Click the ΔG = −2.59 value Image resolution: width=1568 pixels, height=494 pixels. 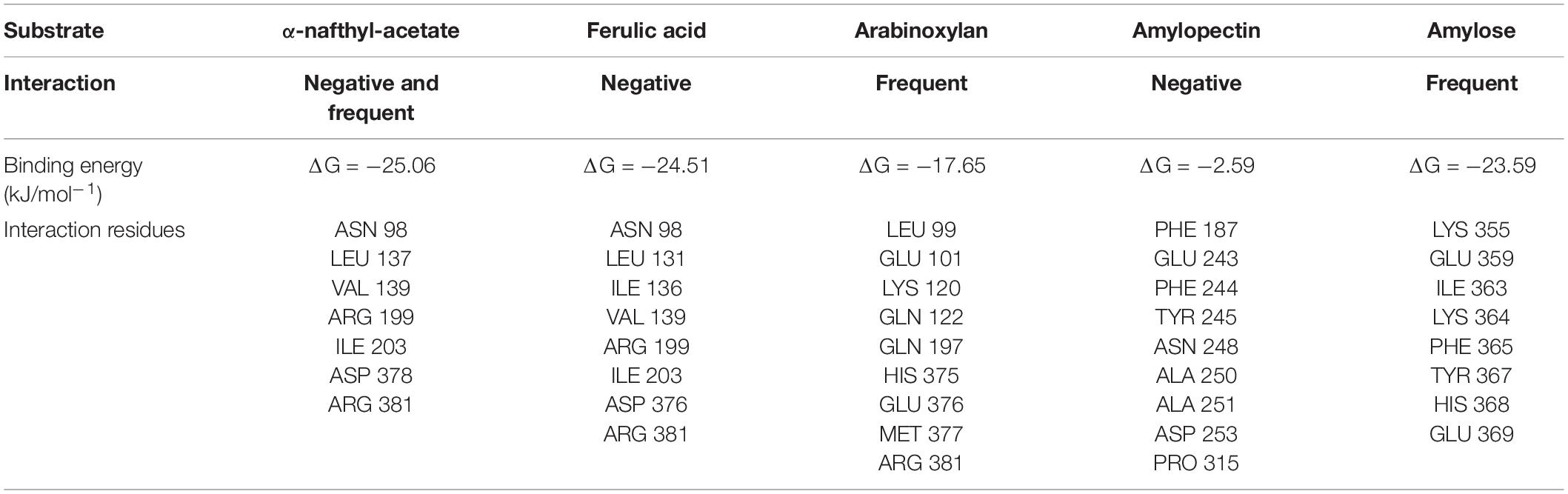1196,165
